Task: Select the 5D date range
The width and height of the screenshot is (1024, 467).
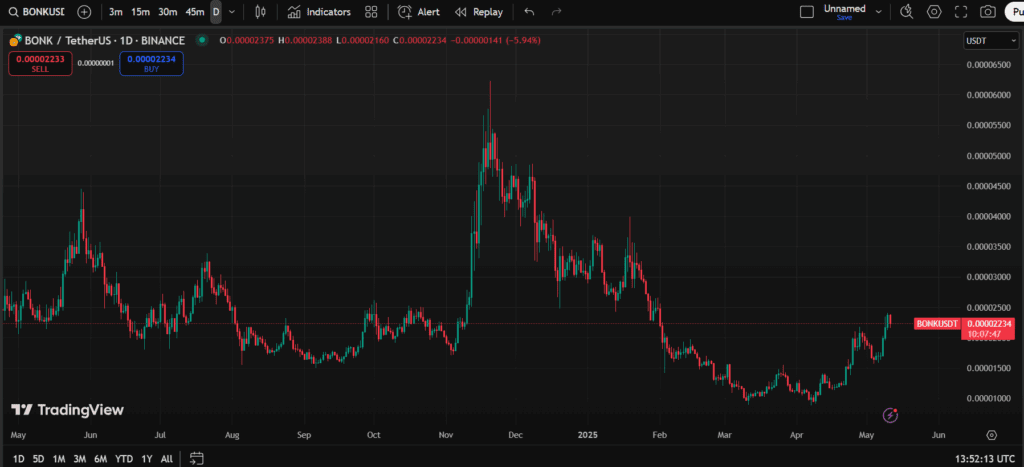Action: click(x=39, y=459)
